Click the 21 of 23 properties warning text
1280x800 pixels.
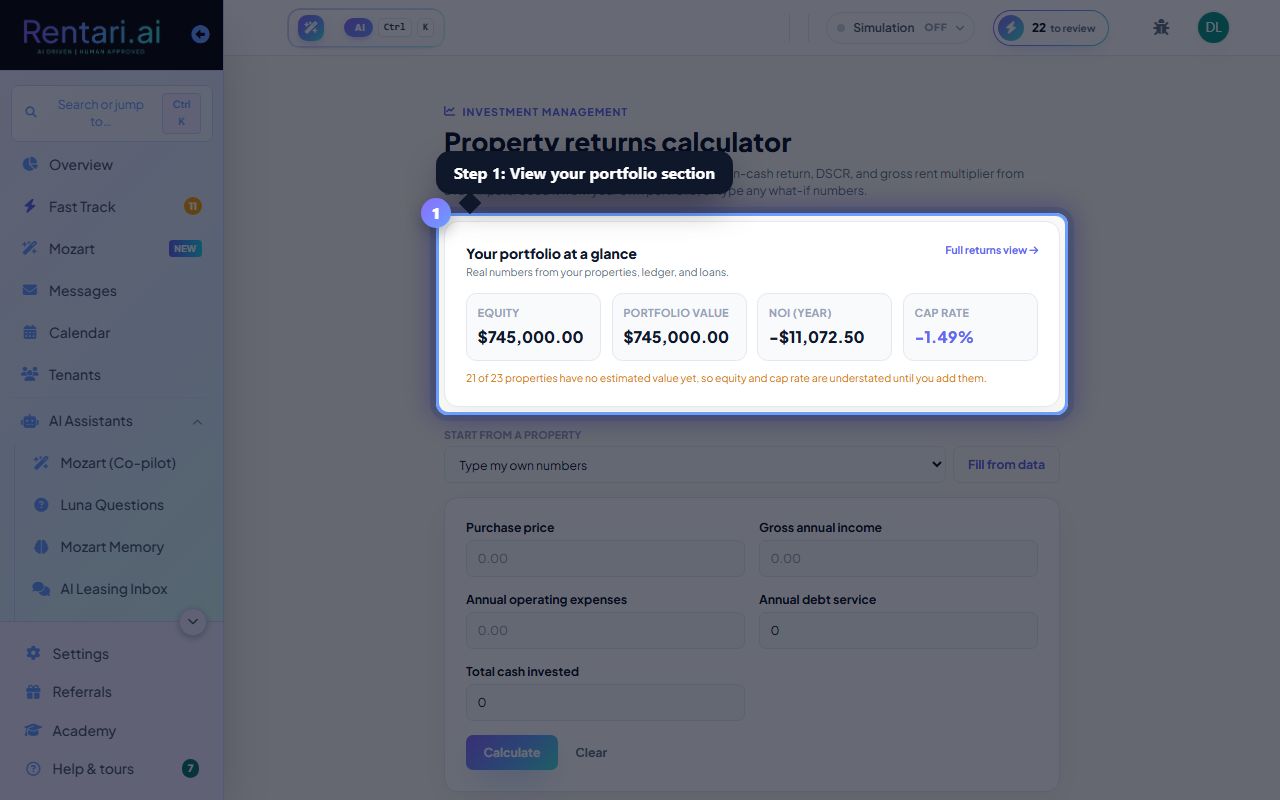pos(726,379)
